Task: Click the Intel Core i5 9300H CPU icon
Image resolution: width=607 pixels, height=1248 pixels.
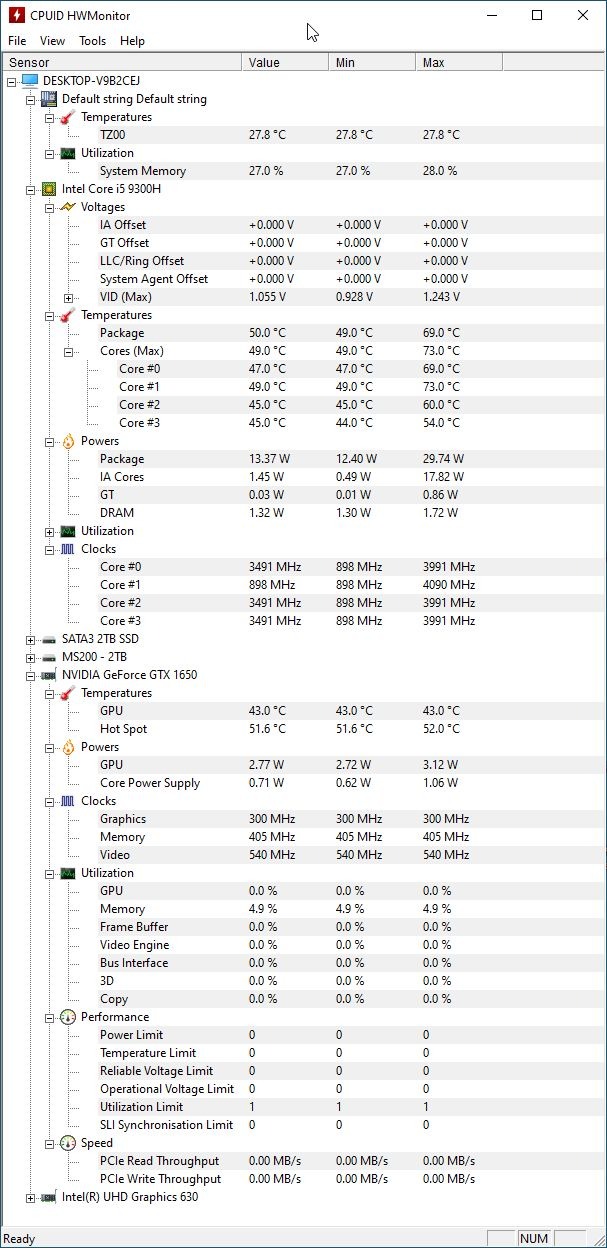Action: tap(49, 189)
